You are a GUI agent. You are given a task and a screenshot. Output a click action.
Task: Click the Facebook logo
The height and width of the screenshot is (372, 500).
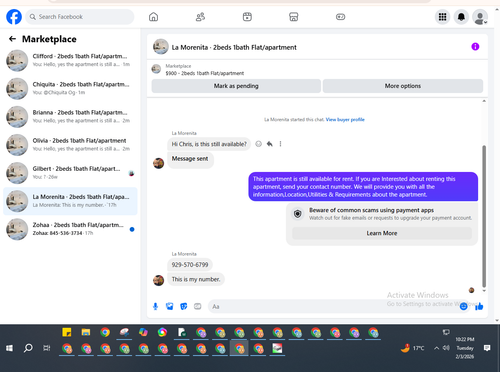point(14,17)
